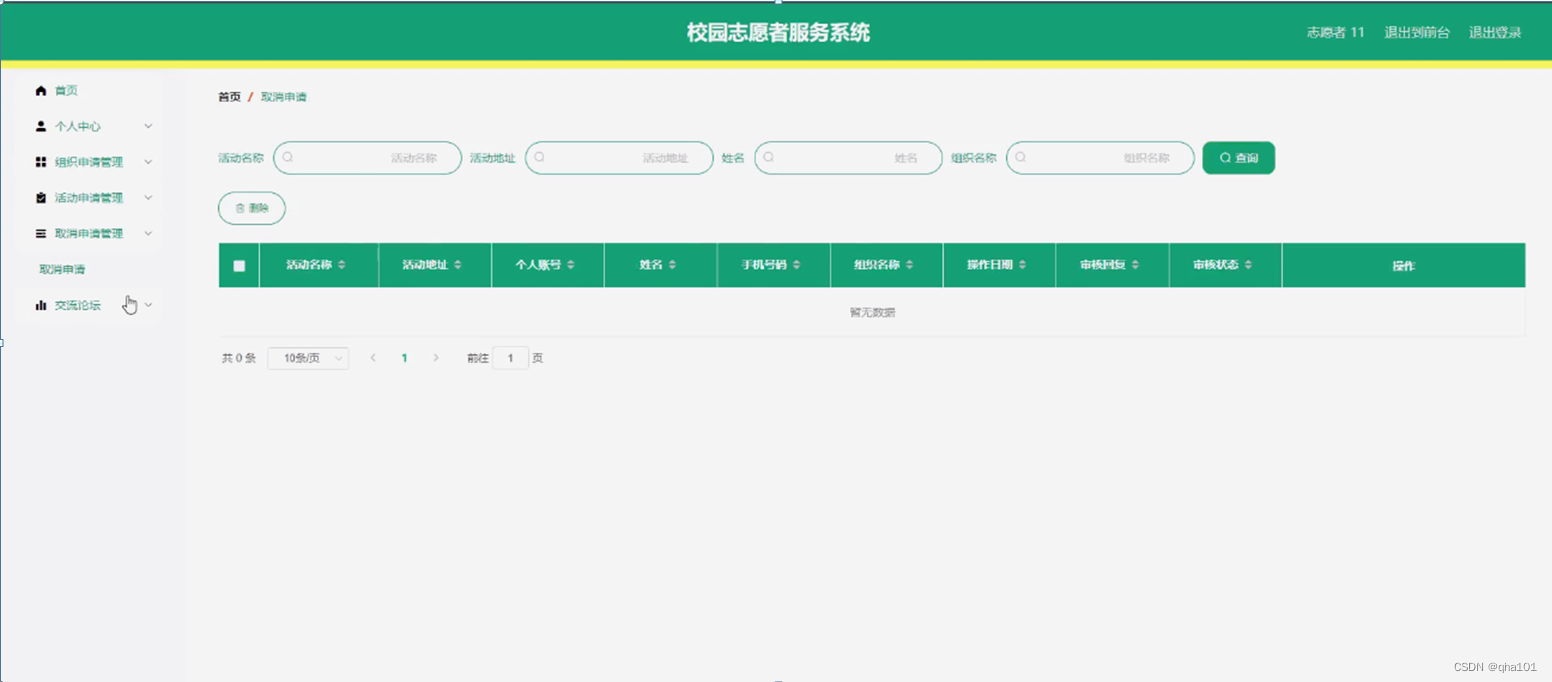Screen dimensions: 1552x682
Task: Sort by 审核状态 column arrows
Action: [x=1249, y=265]
